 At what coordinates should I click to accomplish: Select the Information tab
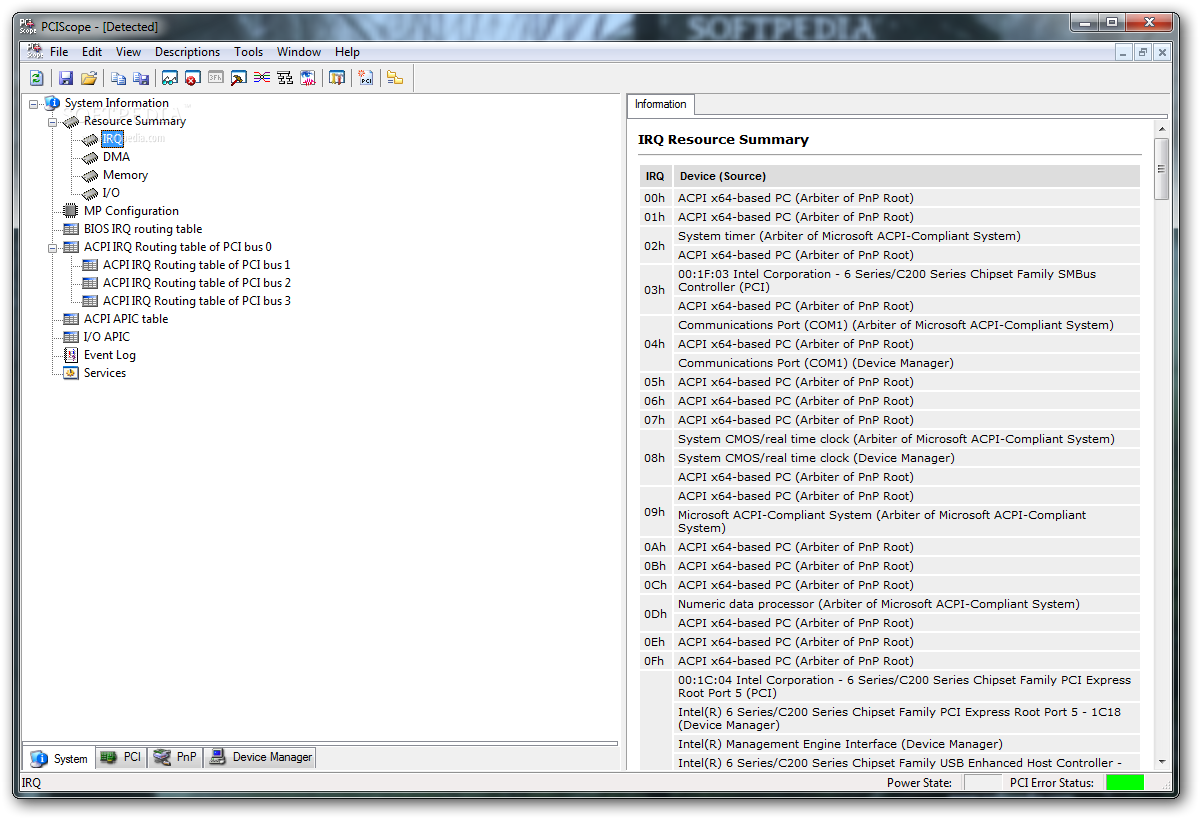(x=660, y=104)
